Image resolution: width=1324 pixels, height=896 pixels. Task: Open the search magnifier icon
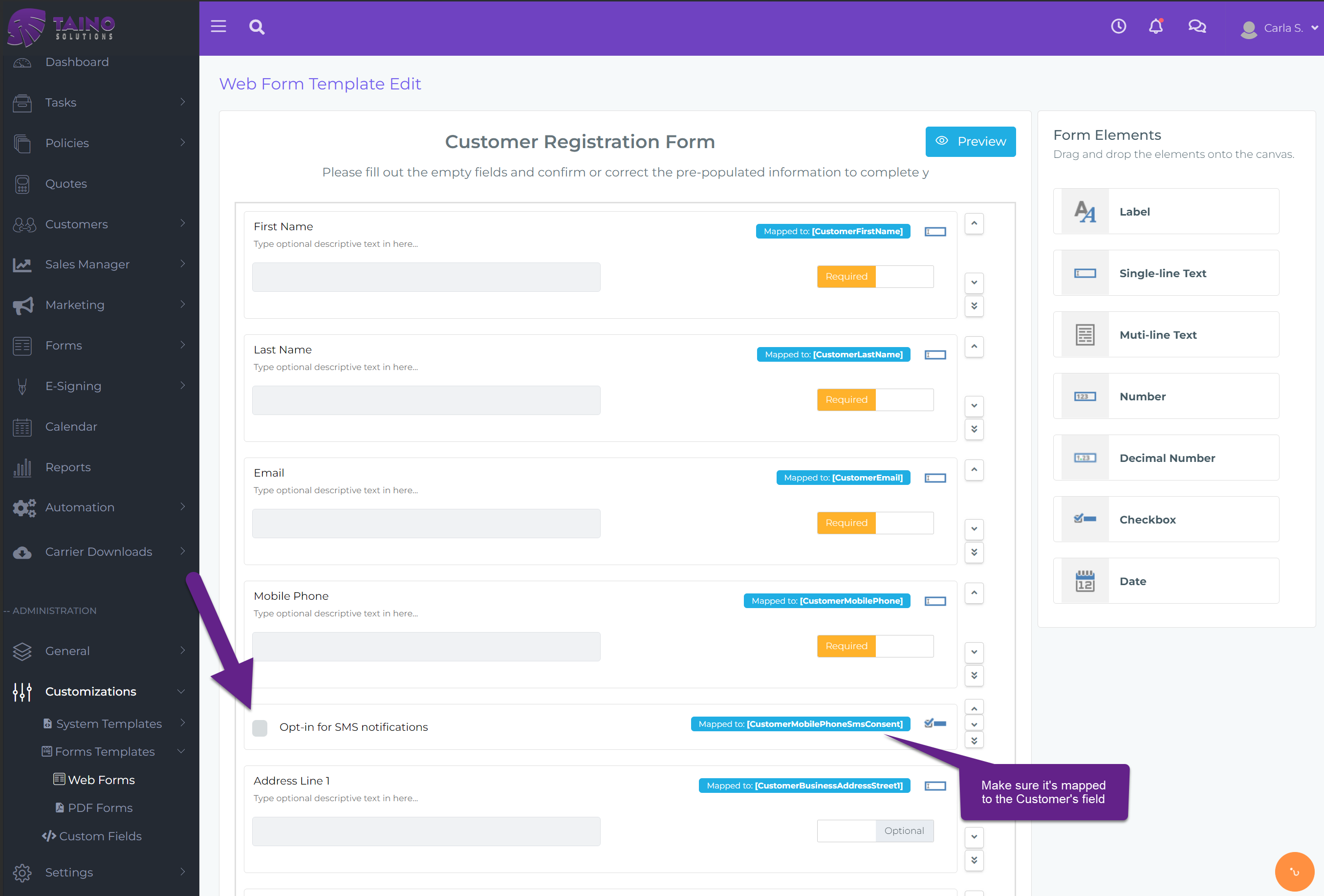[x=257, y=27]
